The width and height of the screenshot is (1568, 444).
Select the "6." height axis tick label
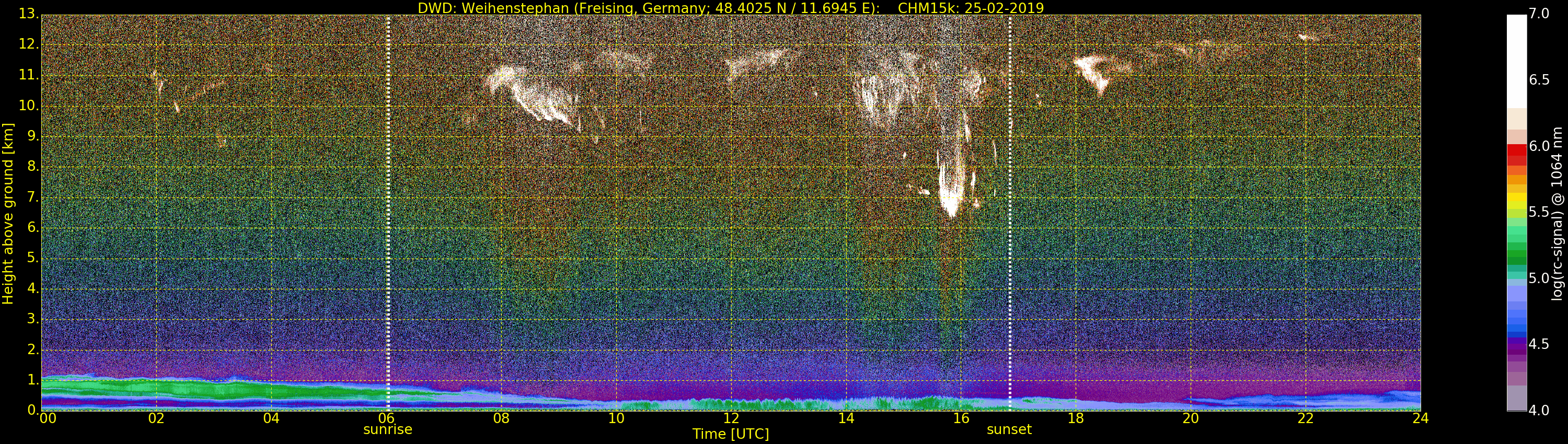33,227
